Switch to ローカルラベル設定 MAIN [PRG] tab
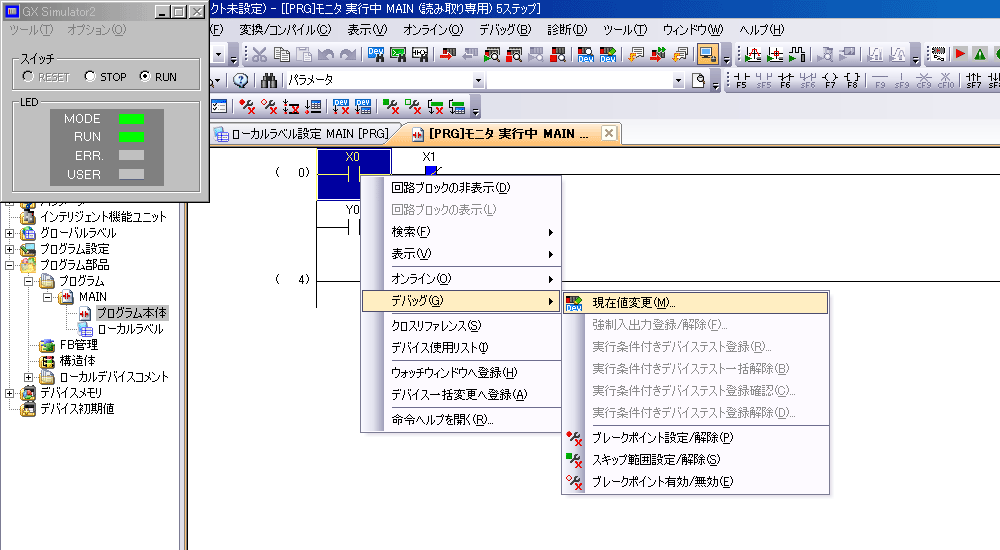This screenshot has height=550, width=1000. pos(304,134)
